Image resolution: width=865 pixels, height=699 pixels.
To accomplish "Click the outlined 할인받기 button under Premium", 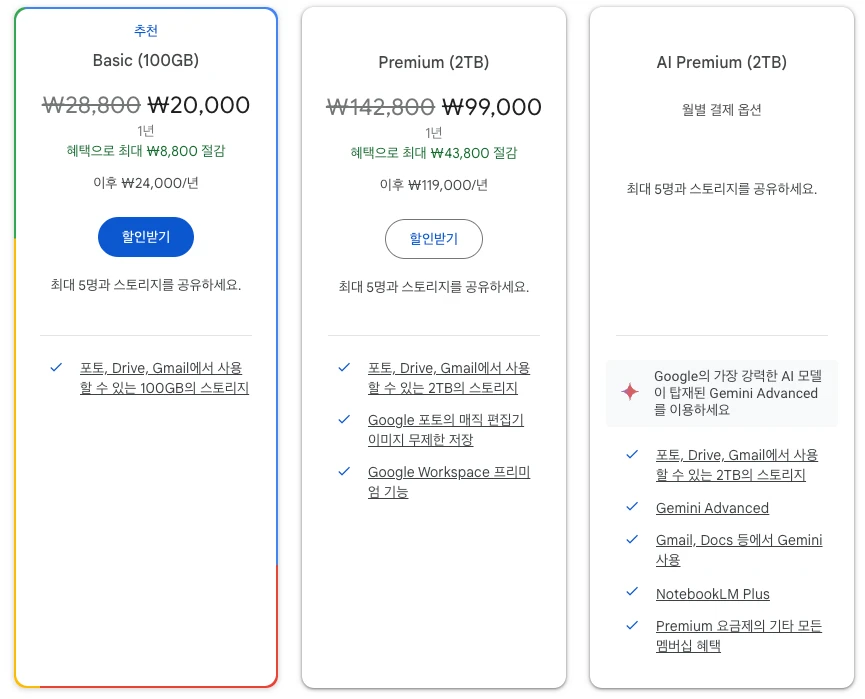I will tap(434, 239).
